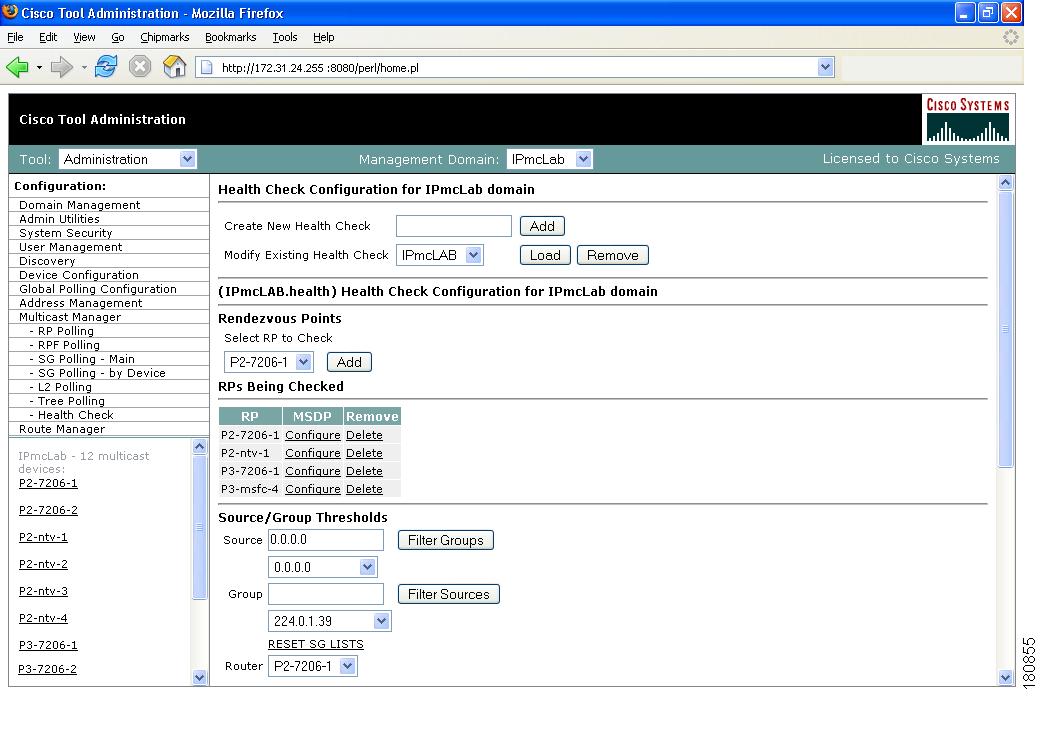Click the Remove button
1043x742 pixels.
tap(613, 256)
